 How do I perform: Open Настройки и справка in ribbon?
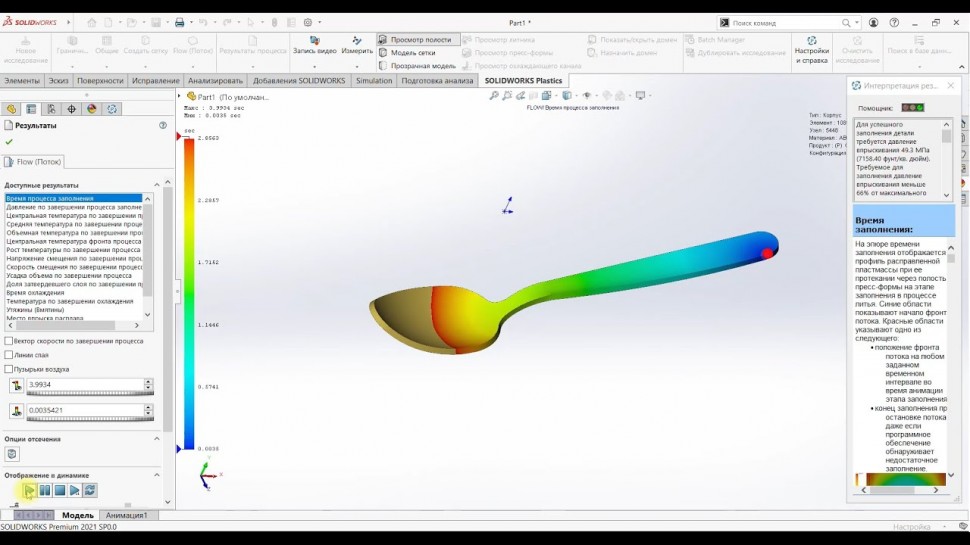click(811, 50)
